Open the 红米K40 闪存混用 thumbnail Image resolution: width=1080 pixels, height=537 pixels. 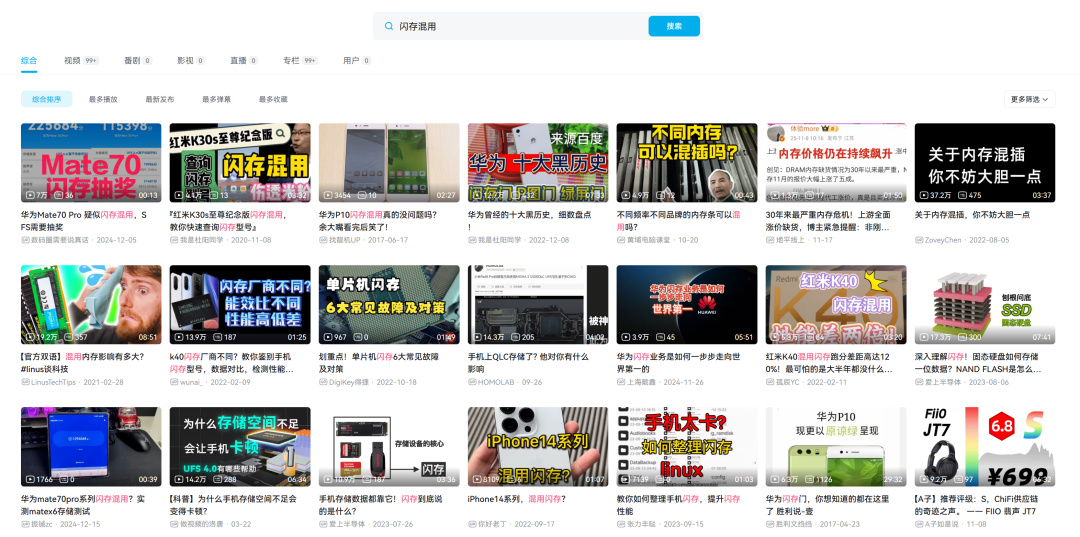pos(836,304)
